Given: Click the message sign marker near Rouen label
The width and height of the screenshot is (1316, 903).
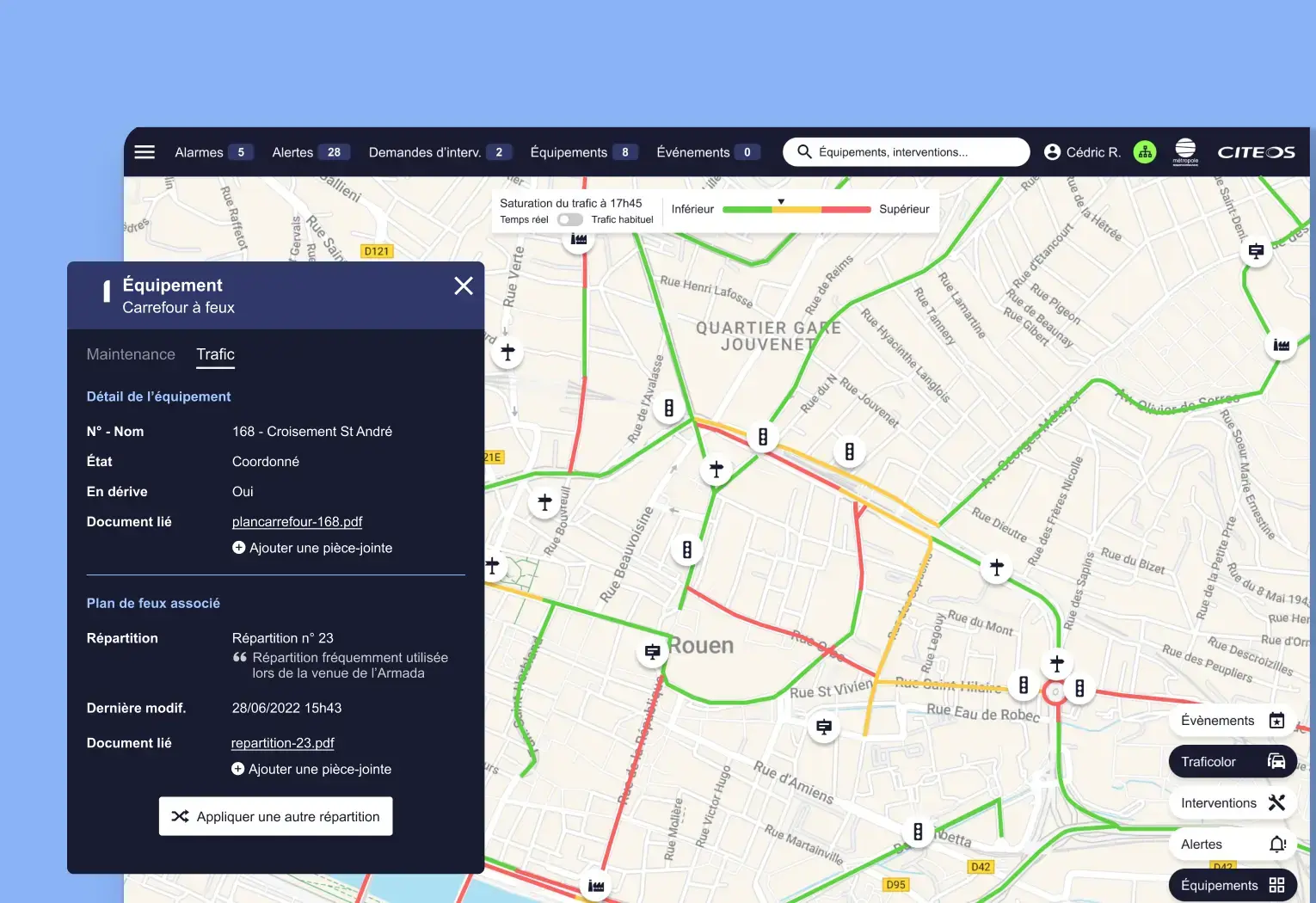Looking at the screenshot, I should coord(653,652).
